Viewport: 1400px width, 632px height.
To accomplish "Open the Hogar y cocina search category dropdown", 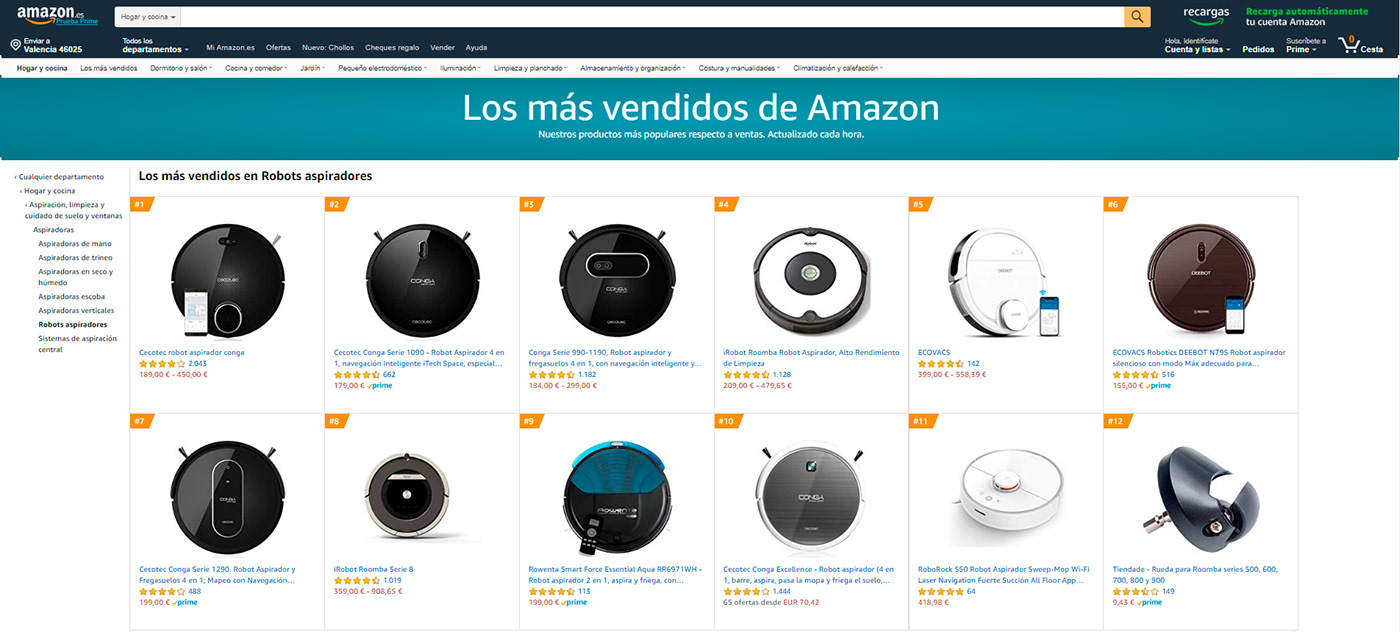I will (148, 17).
